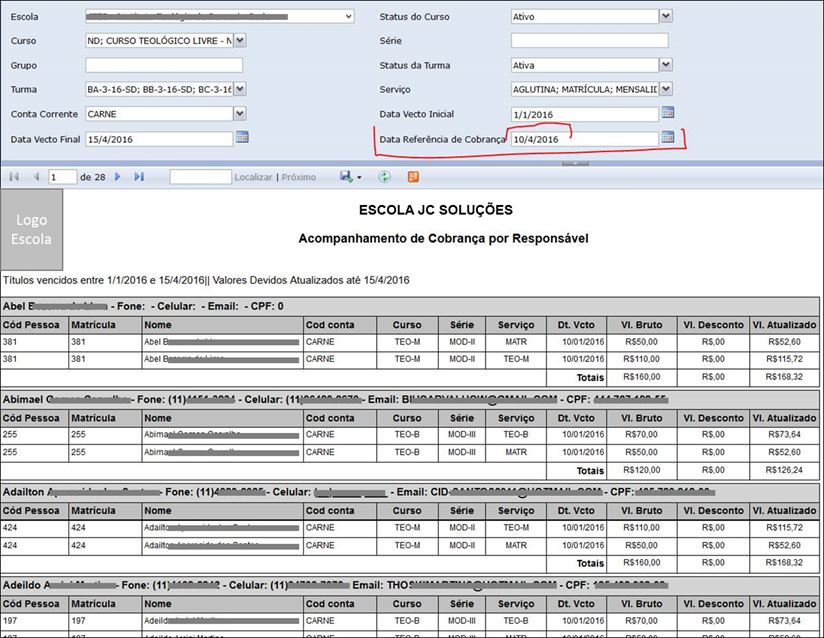Viewport: 824px width, 638px height.
Task: Go to next report page
Action: (x=118, y=177)
